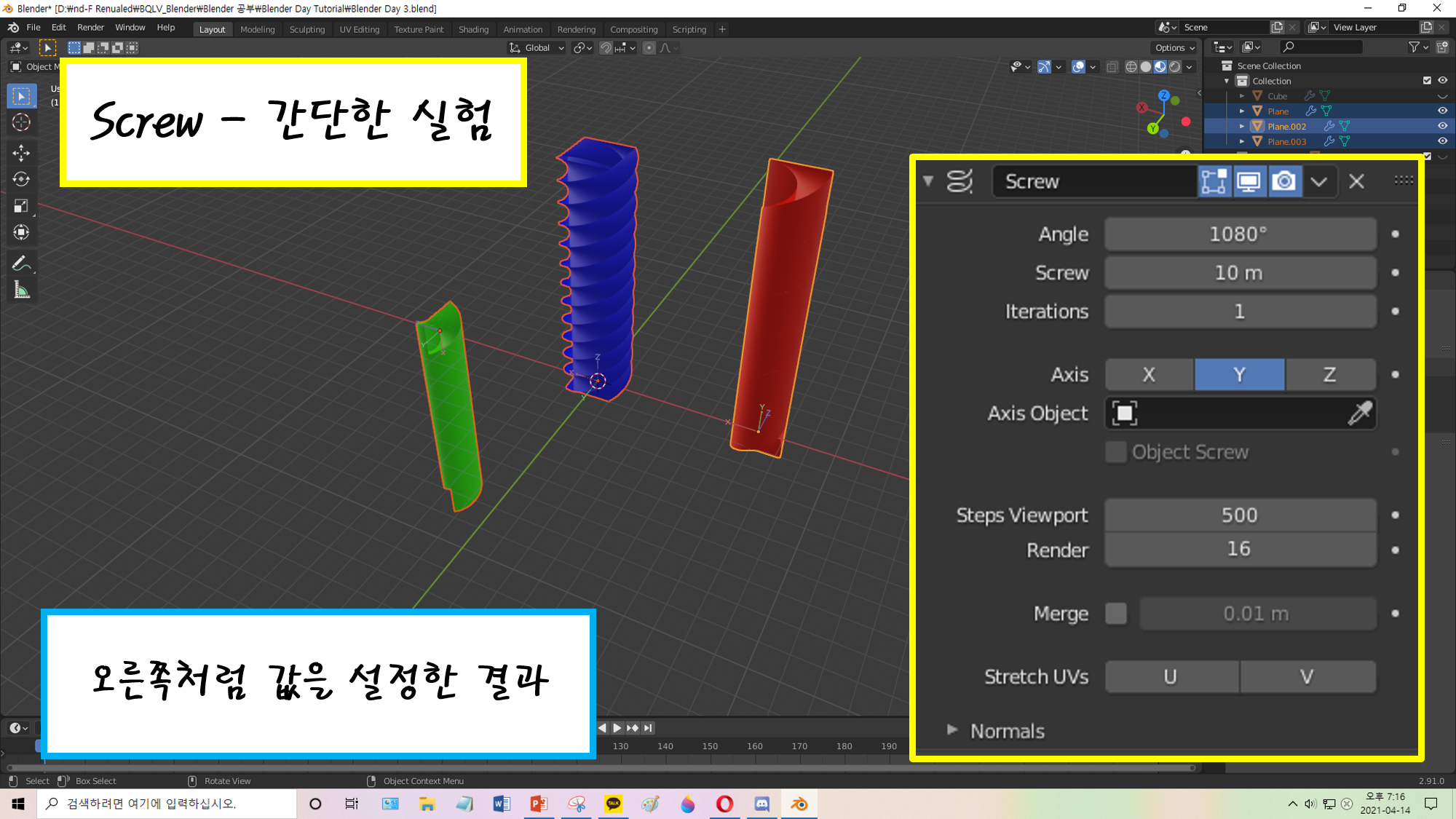Click the Axis Object eyedropper icon

pos(1359,413)
